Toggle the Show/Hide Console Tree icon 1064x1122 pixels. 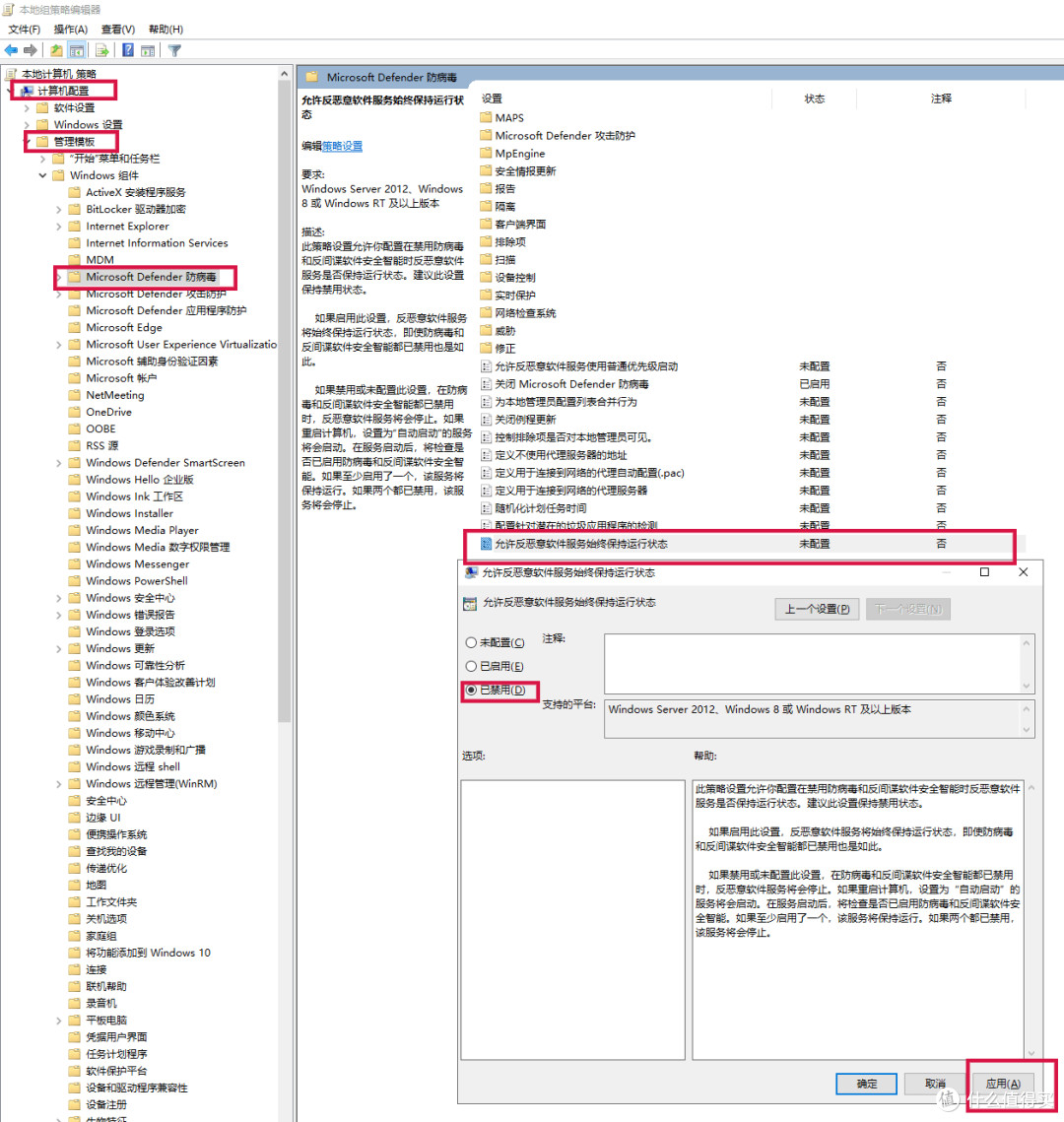coord(77,50)
